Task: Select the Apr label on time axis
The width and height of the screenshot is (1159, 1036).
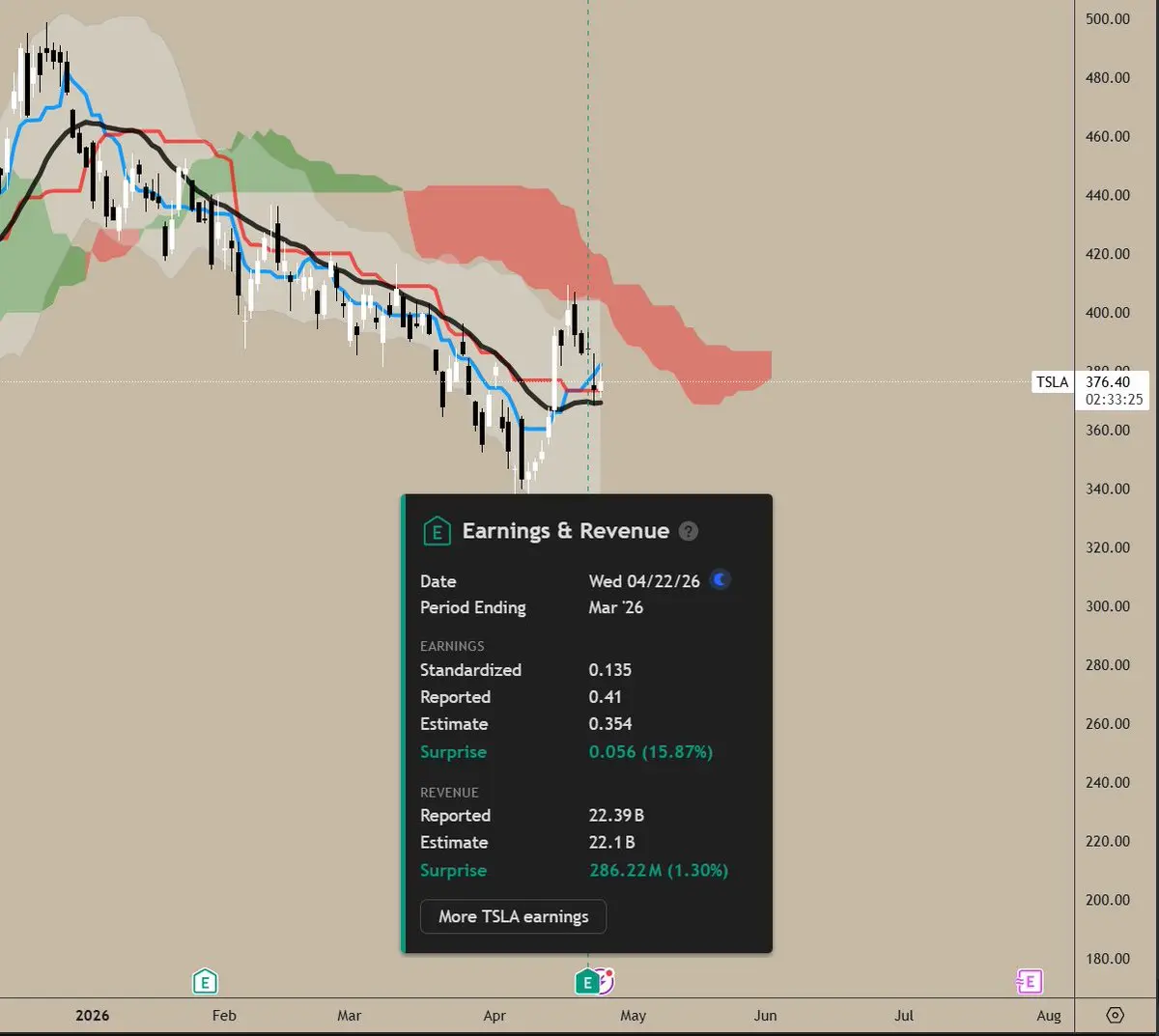Action: [x=495, y=1016]
